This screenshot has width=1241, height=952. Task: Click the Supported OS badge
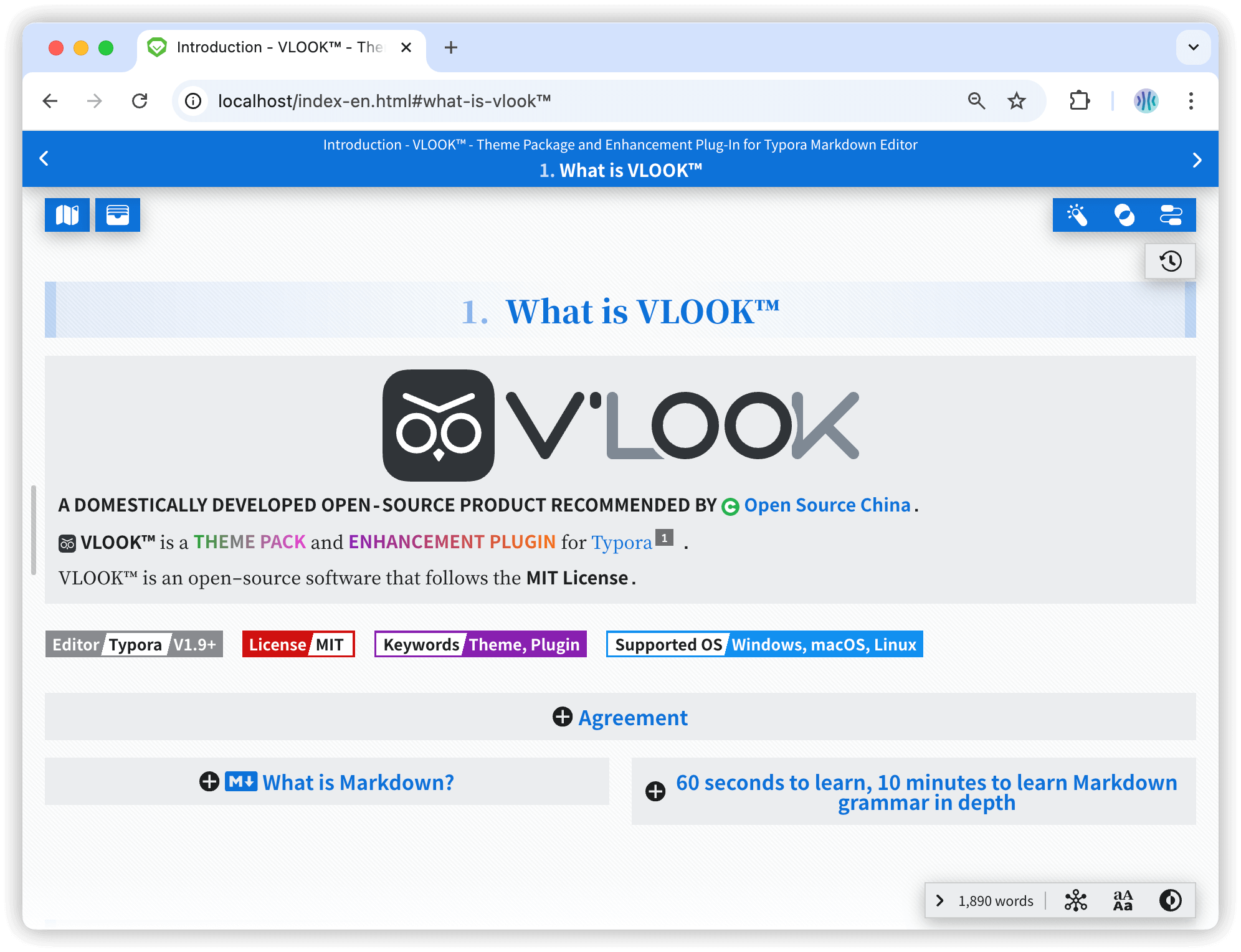tap(764, 644)
